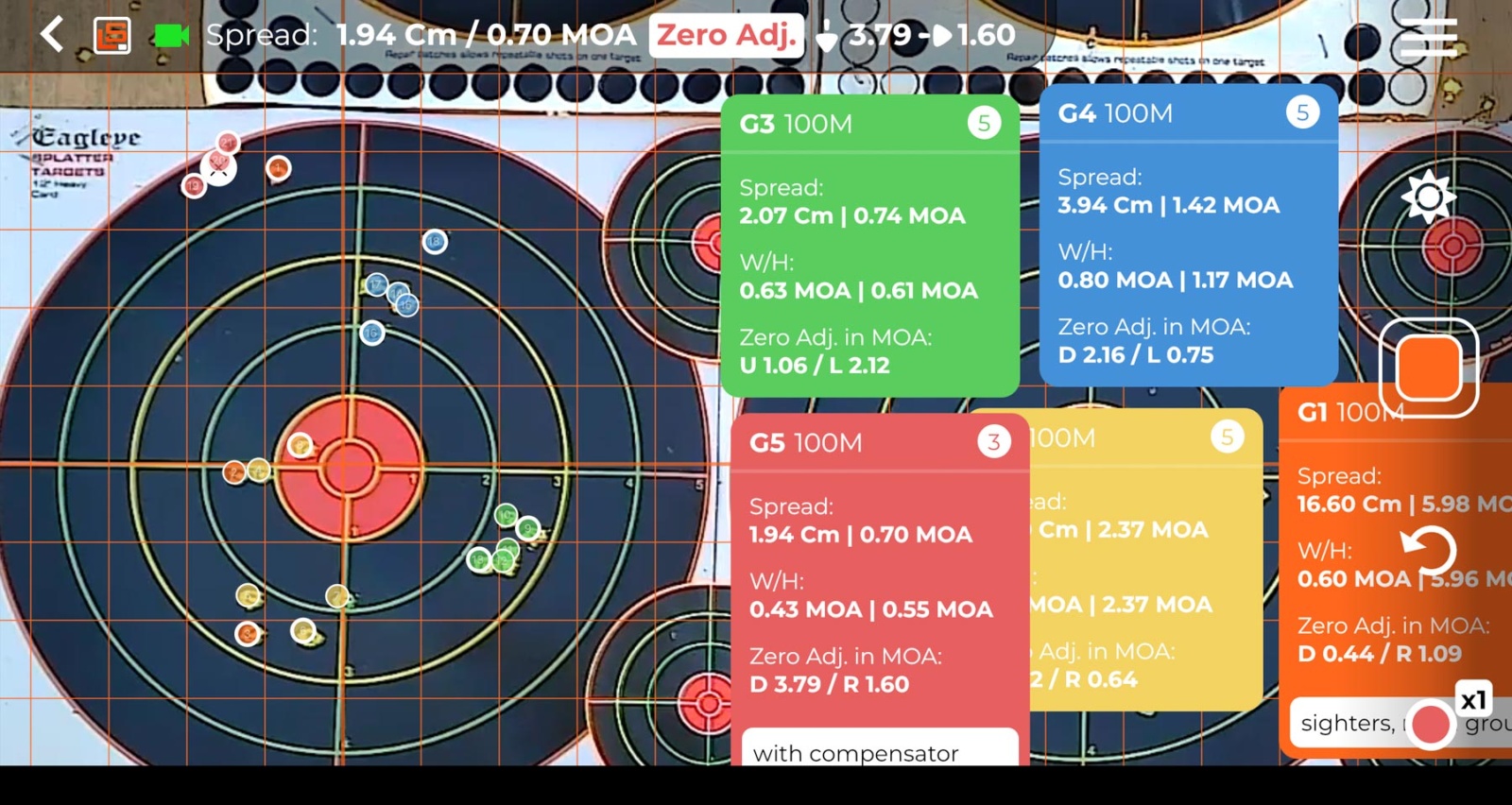The height and width of the screenshot is (805, 1512).
Task: Tap the shot count badge 5 on G4
Action: pos(1302,112)
